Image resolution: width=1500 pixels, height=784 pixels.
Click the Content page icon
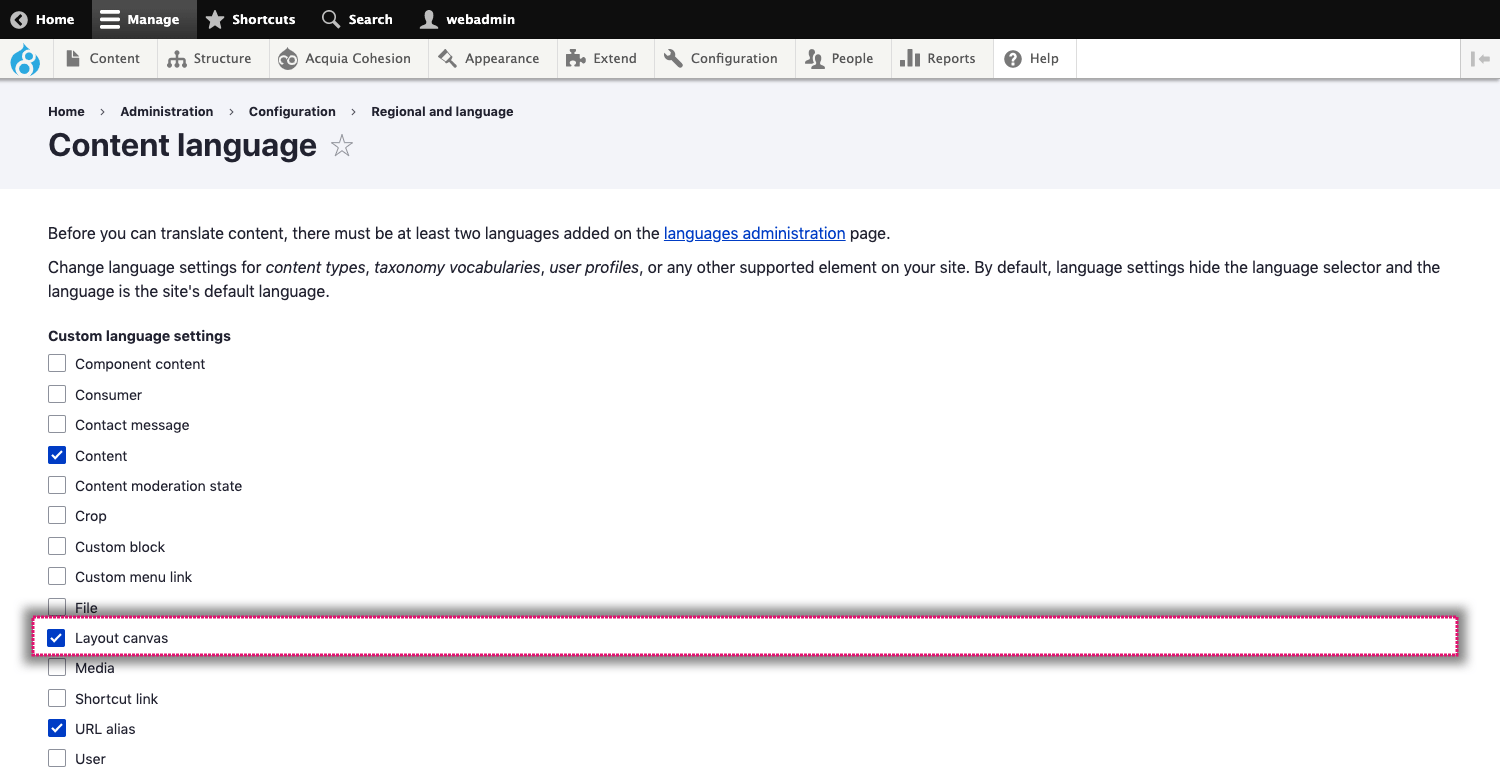(x=73, y=58)
